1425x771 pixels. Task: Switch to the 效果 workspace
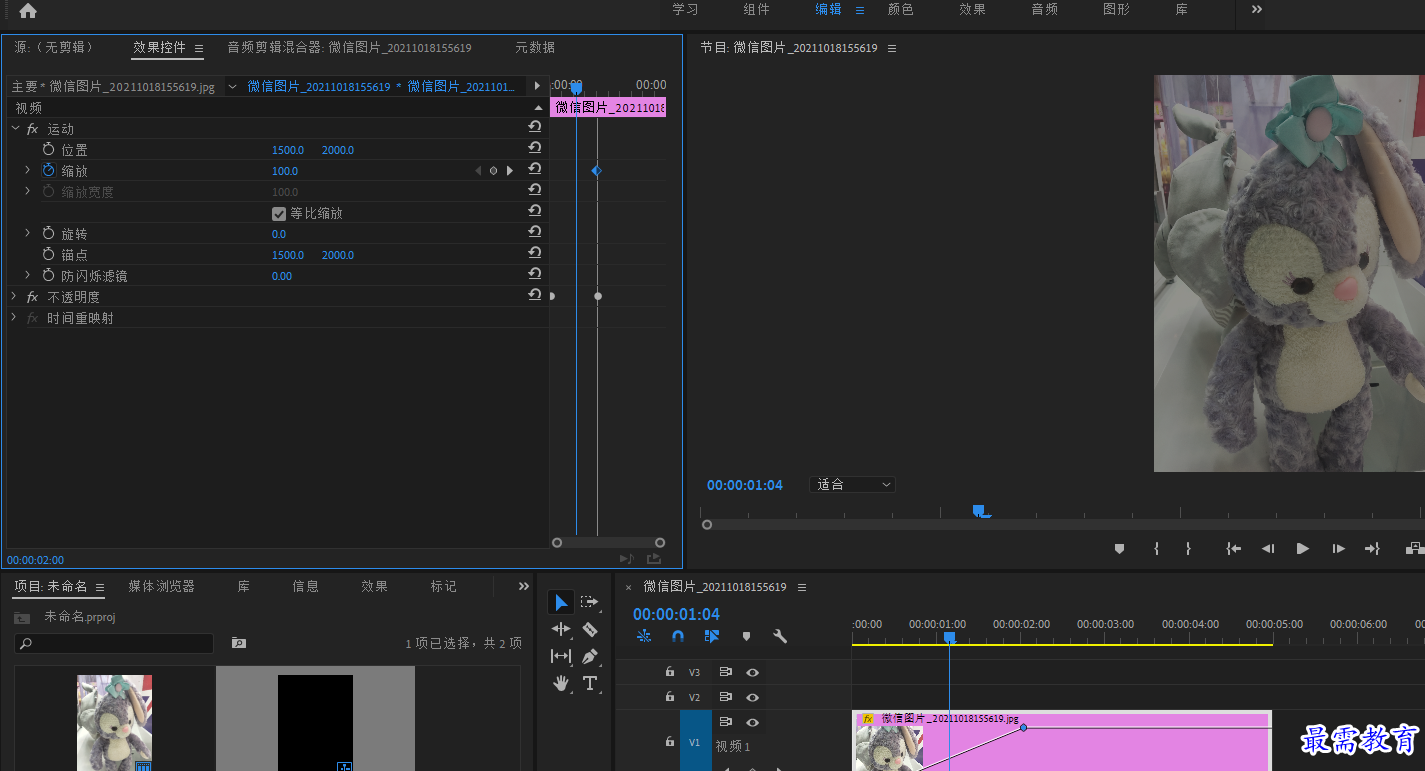(x=972, y=9)
